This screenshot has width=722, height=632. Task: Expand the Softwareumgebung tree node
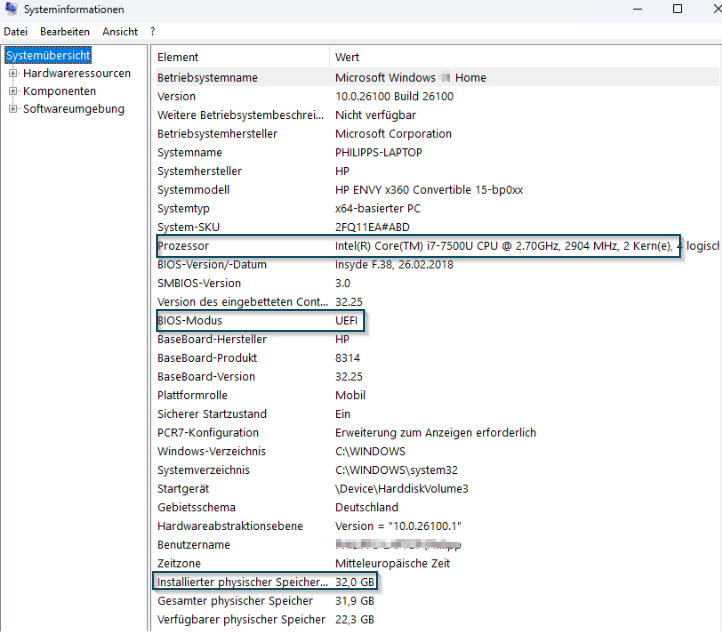(x=13, y=109)
